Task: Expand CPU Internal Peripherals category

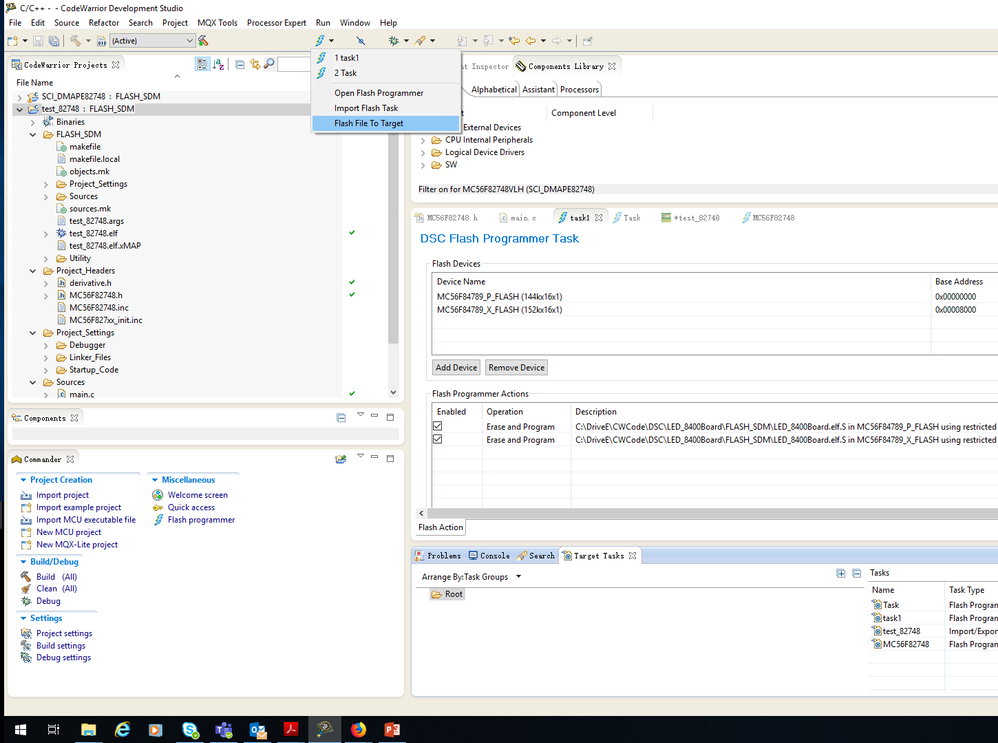Action: click(423, 140)
